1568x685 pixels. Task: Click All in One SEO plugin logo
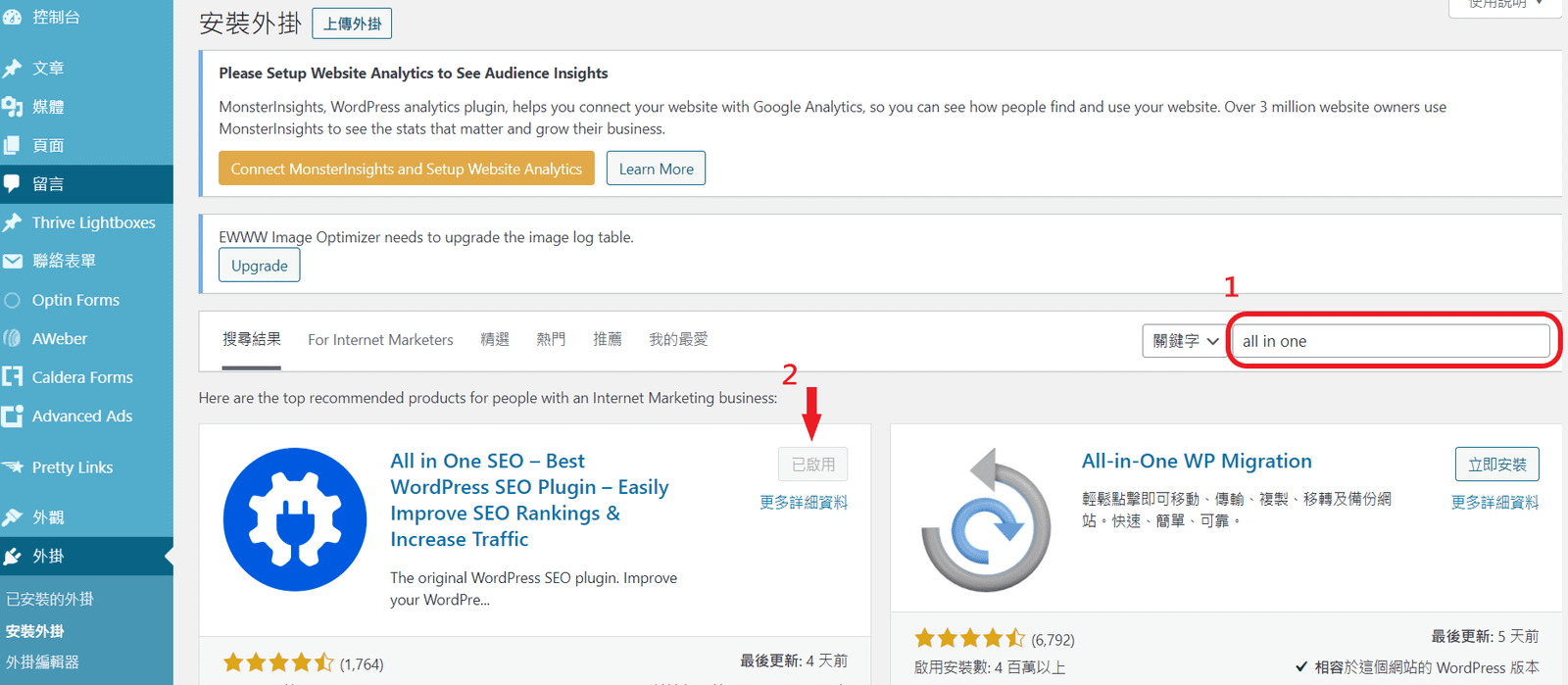click(295, 519)
